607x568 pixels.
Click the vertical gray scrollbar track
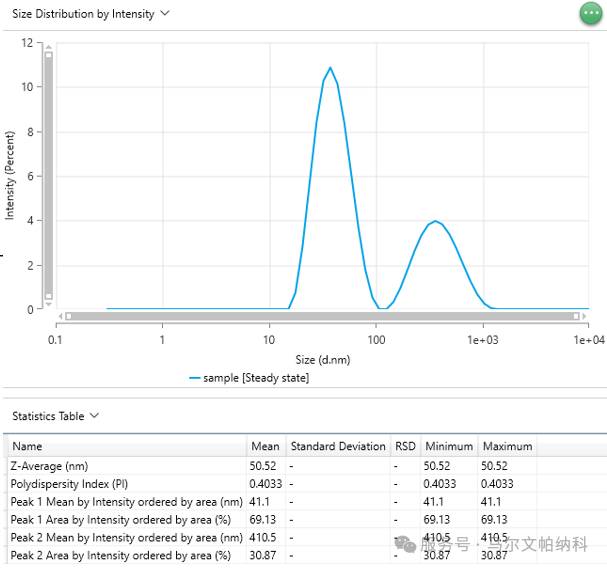(48, 175)
